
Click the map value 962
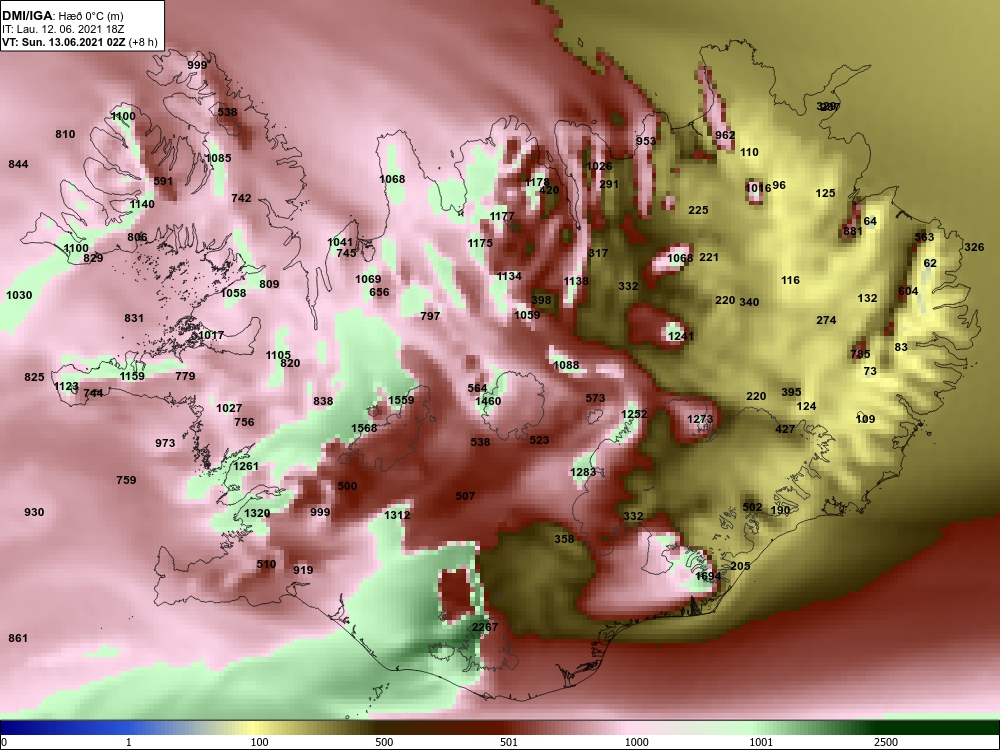724,135
